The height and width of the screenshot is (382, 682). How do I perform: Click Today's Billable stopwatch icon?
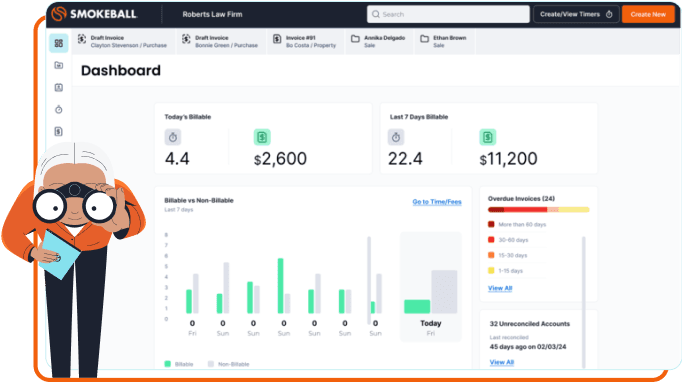pyautogui.click(x=173, y=137)
